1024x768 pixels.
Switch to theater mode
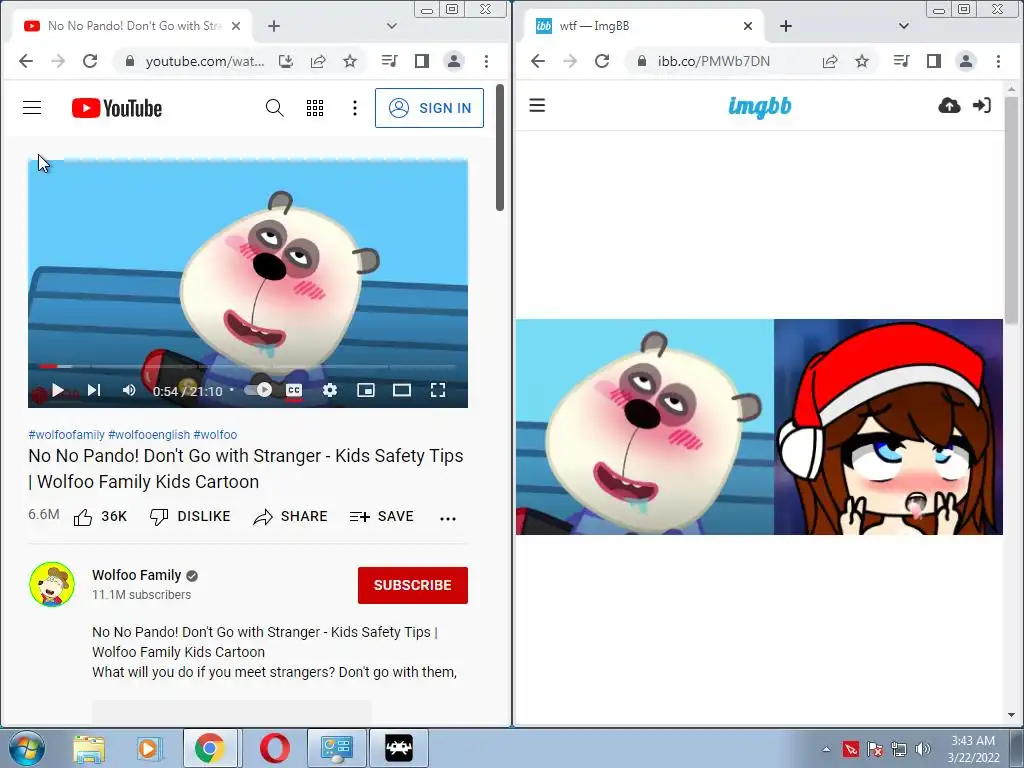(x=402, y=390)
